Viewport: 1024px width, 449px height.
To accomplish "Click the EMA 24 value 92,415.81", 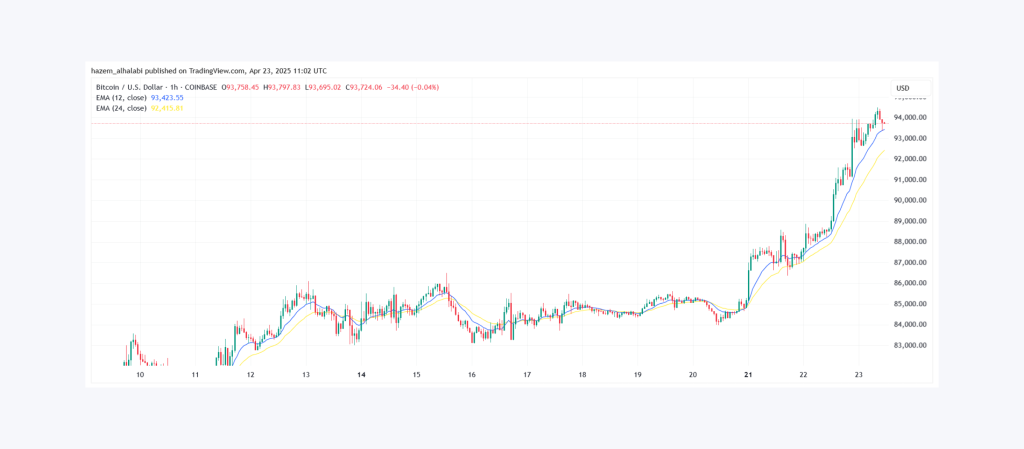I will (x=167, y=107).
